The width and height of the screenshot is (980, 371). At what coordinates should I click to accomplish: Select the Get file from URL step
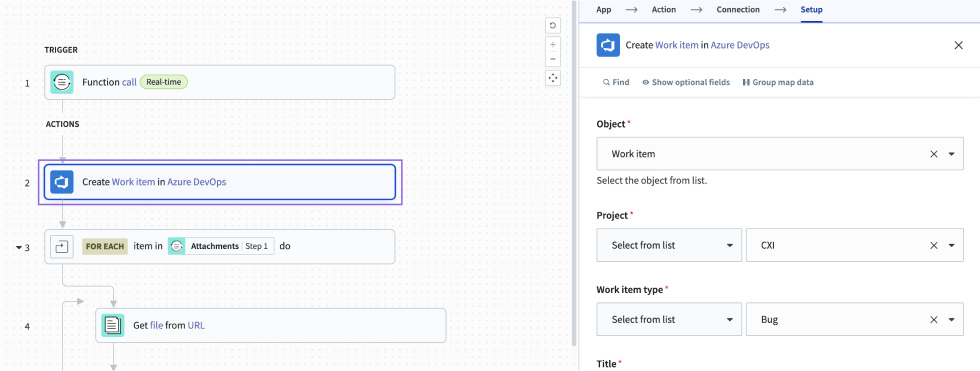(271, 325)
